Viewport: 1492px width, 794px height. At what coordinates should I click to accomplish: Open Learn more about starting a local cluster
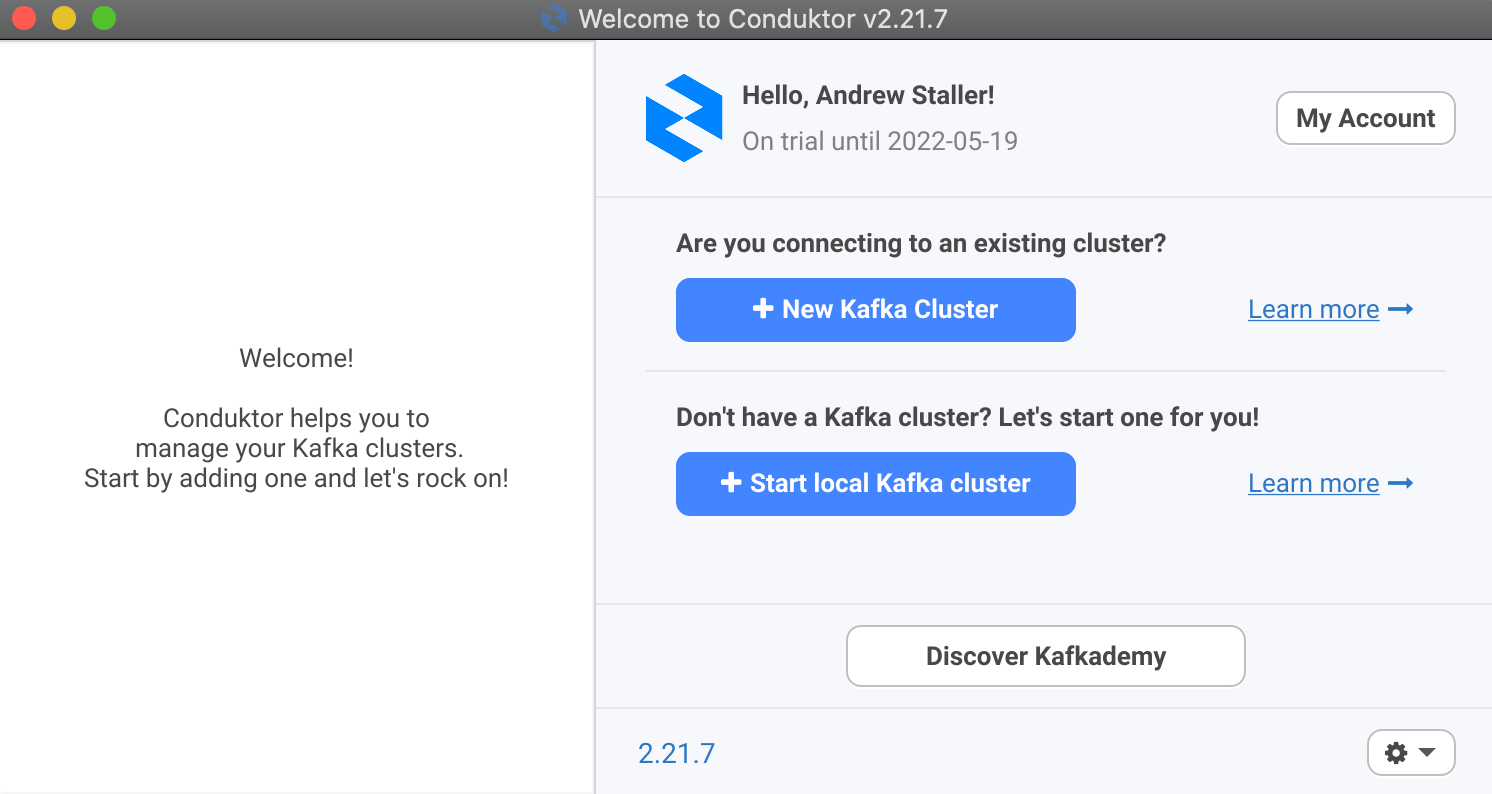pyautogui.click(x=1313, y=483)
